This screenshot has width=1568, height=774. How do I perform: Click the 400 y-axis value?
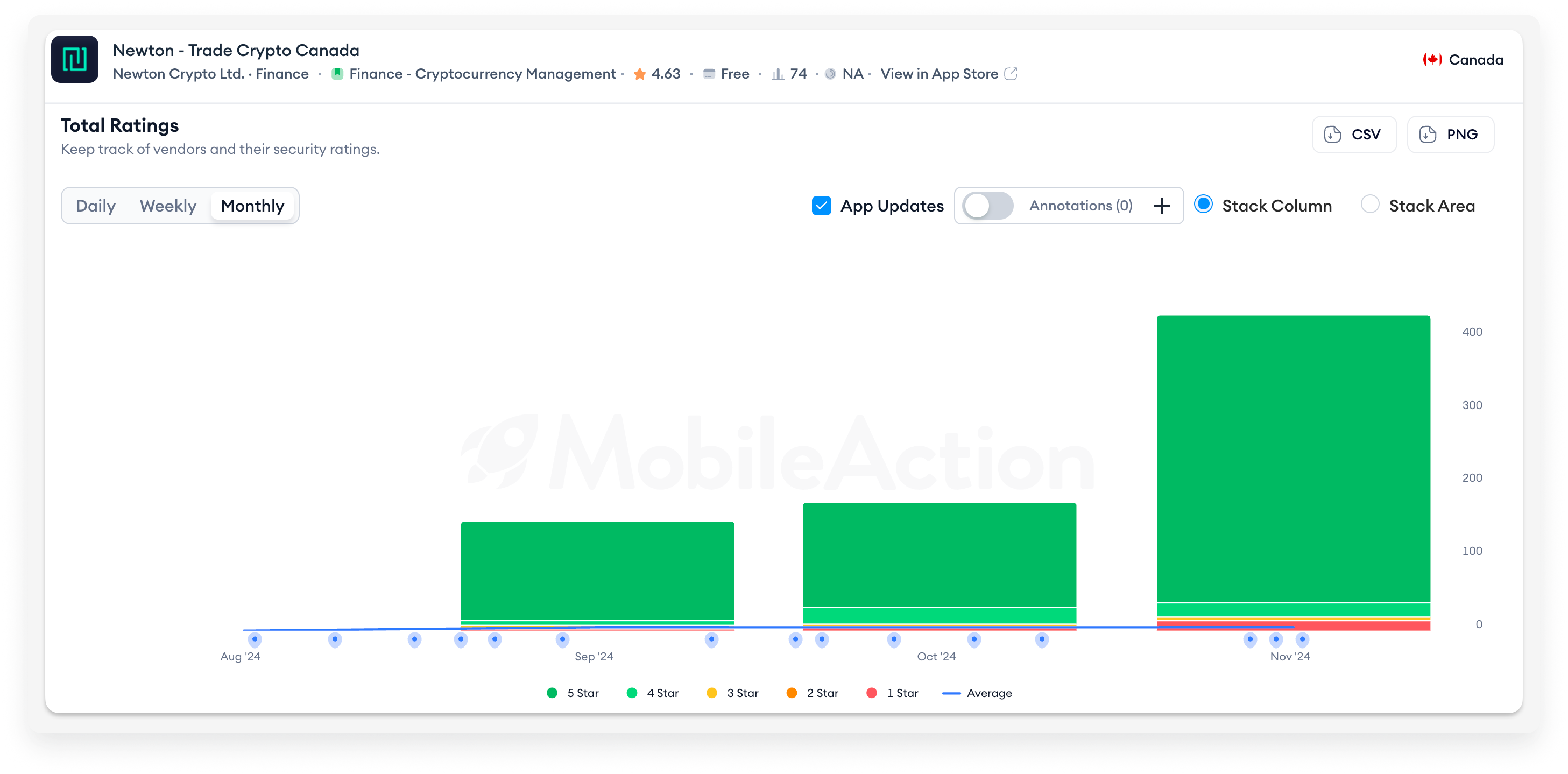pos(1472,332)
